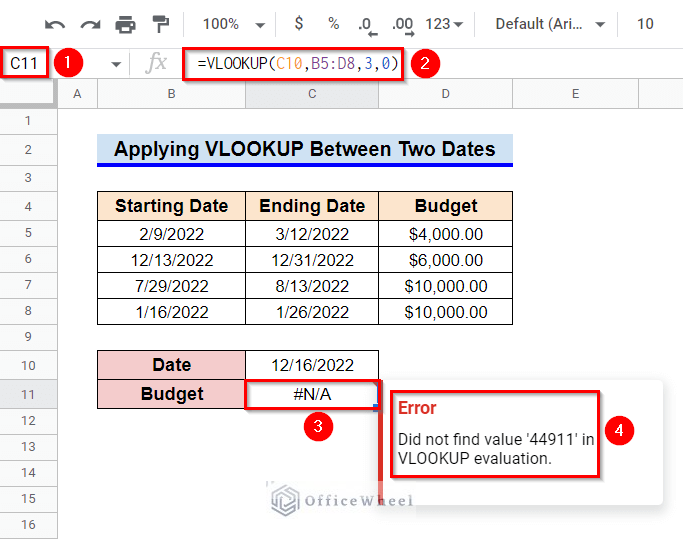
Task: Click decrease decimal places icon
Action: tap(368, 26)
